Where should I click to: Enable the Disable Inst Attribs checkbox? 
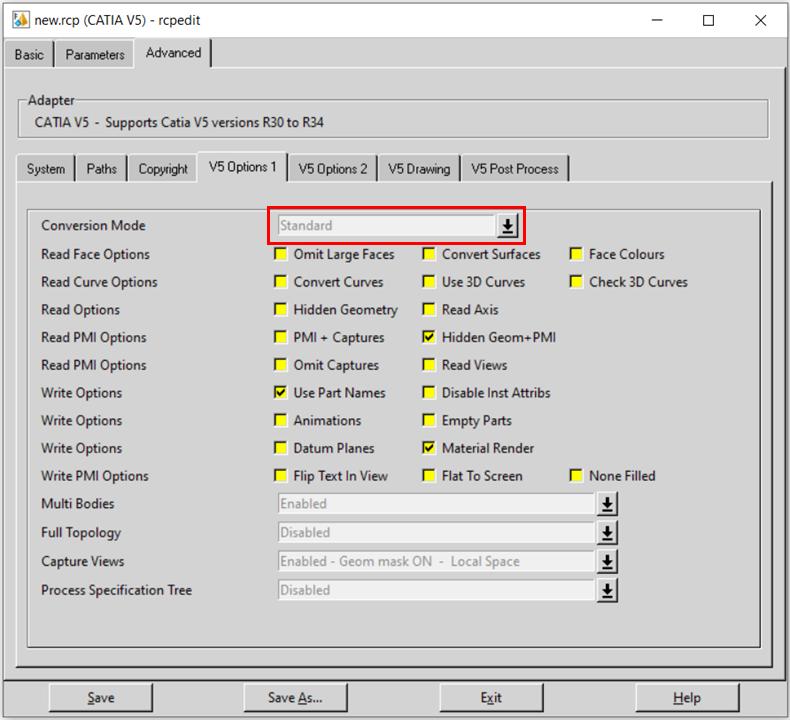pos(429,392)
